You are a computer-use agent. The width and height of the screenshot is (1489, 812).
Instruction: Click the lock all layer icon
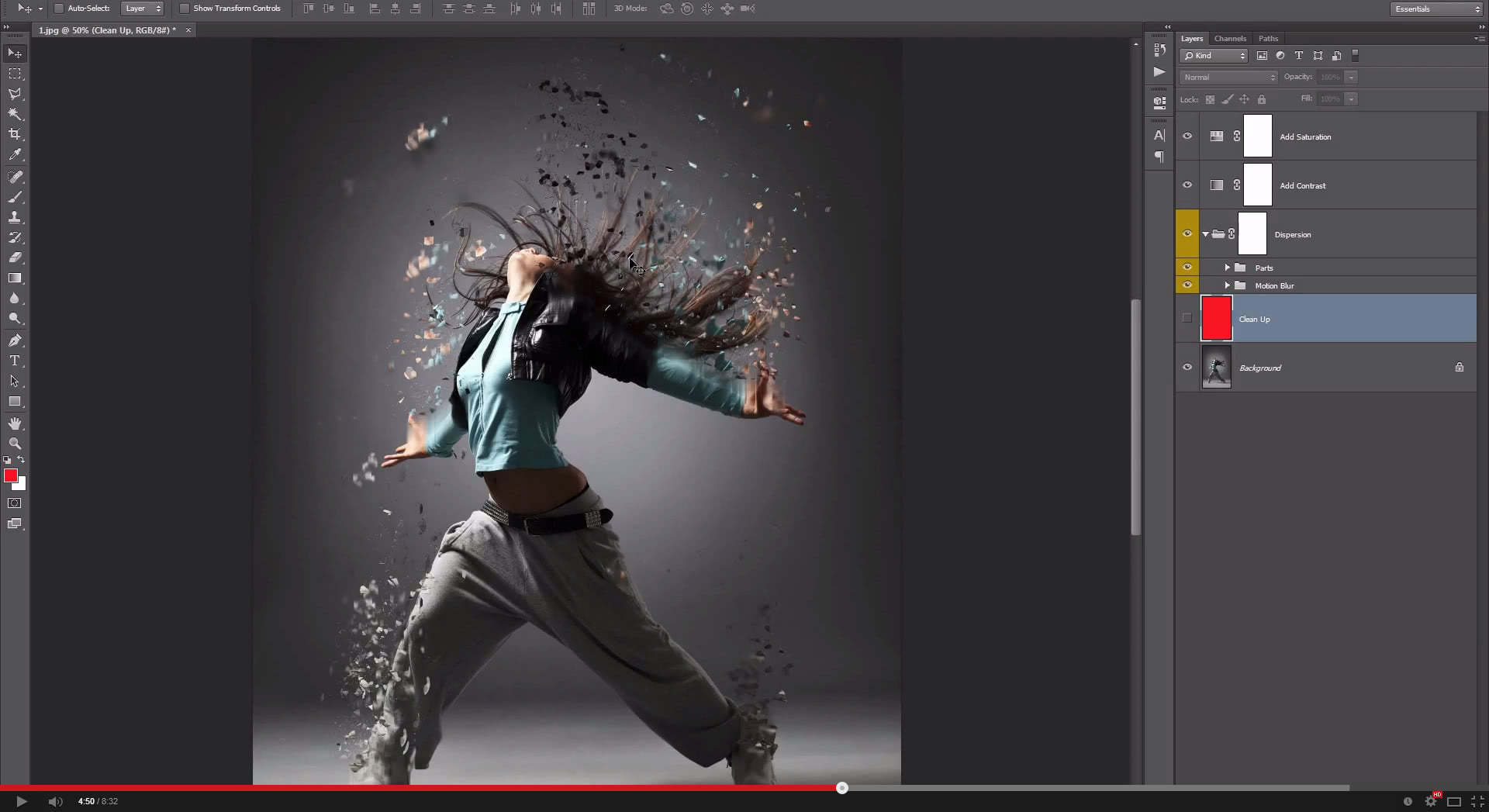1262,99
